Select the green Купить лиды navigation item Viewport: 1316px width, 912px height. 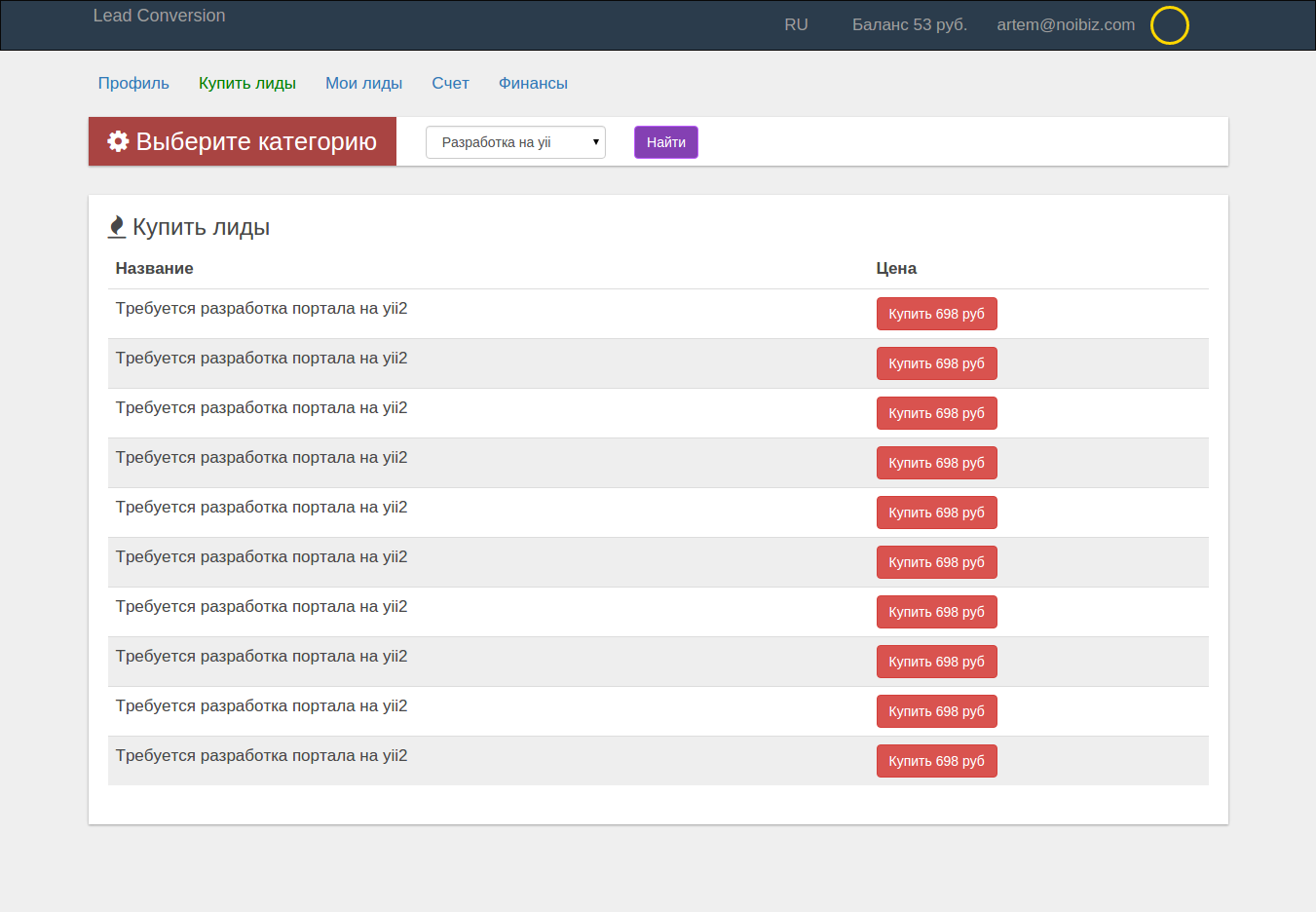click(x=247, y=84)
